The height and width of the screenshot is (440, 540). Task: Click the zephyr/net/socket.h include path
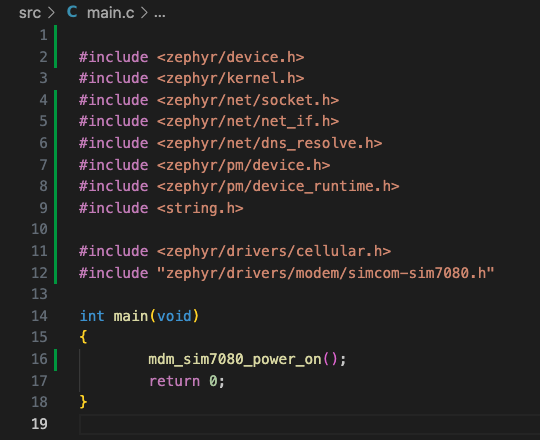tap(248, 100)
